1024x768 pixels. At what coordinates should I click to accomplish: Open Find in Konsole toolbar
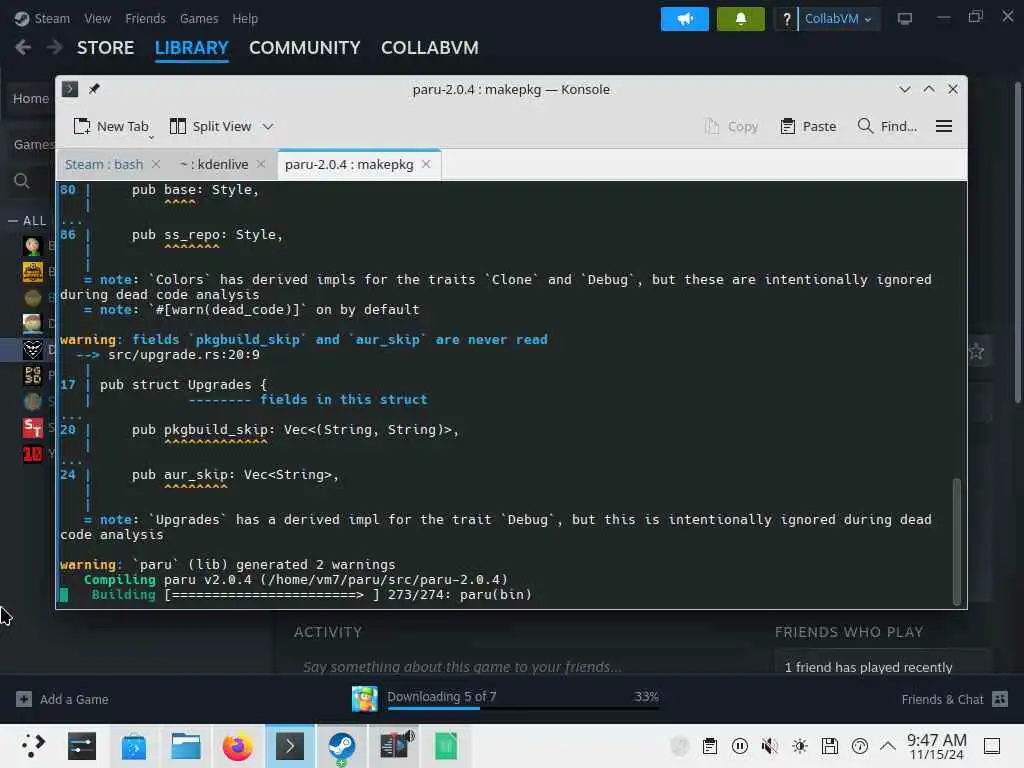[887, 126]
